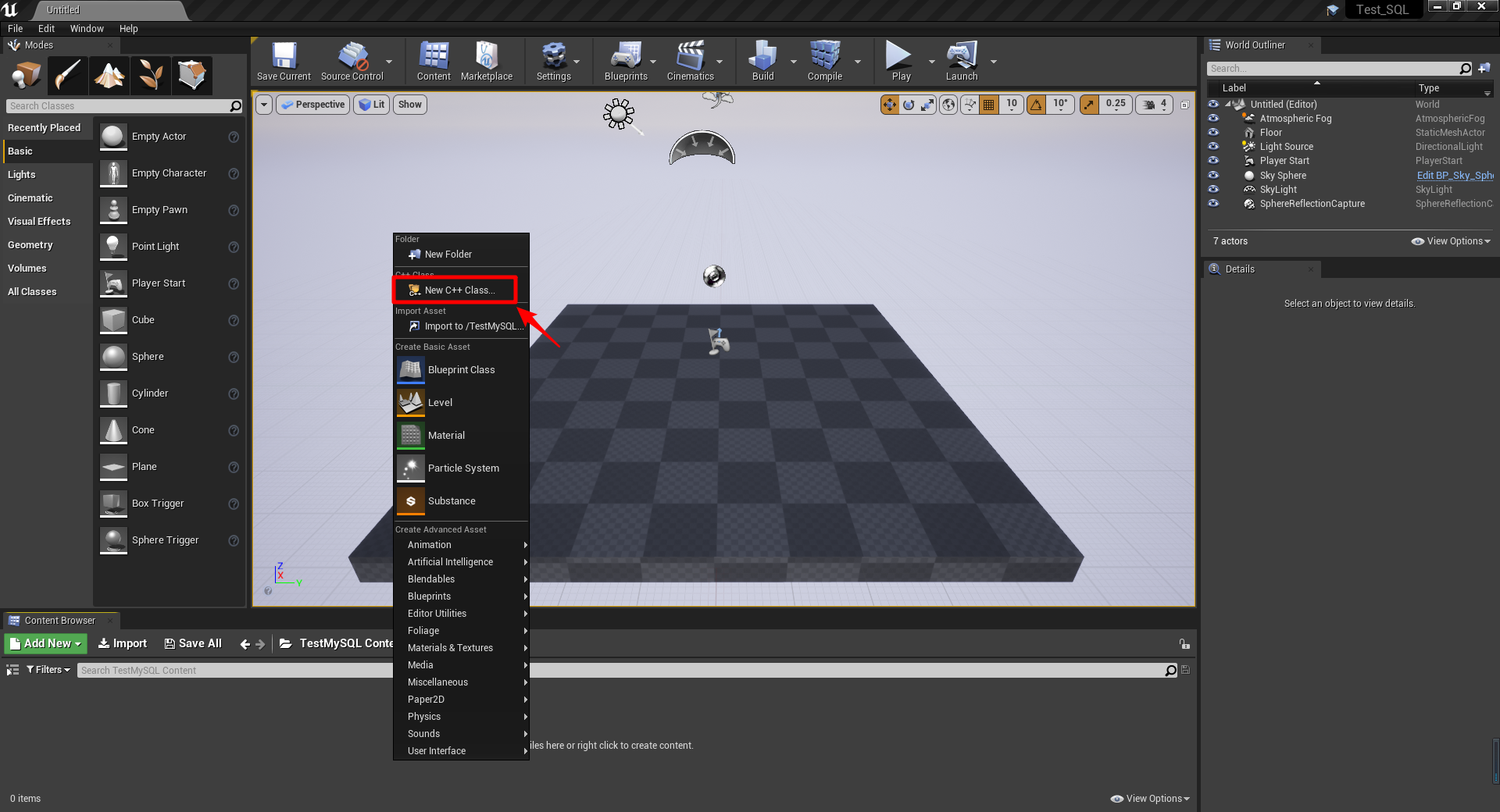The image size is (1500, 812).
Task: Toggle grid snapping in the viewport toolbar
Action: [989, 104]
